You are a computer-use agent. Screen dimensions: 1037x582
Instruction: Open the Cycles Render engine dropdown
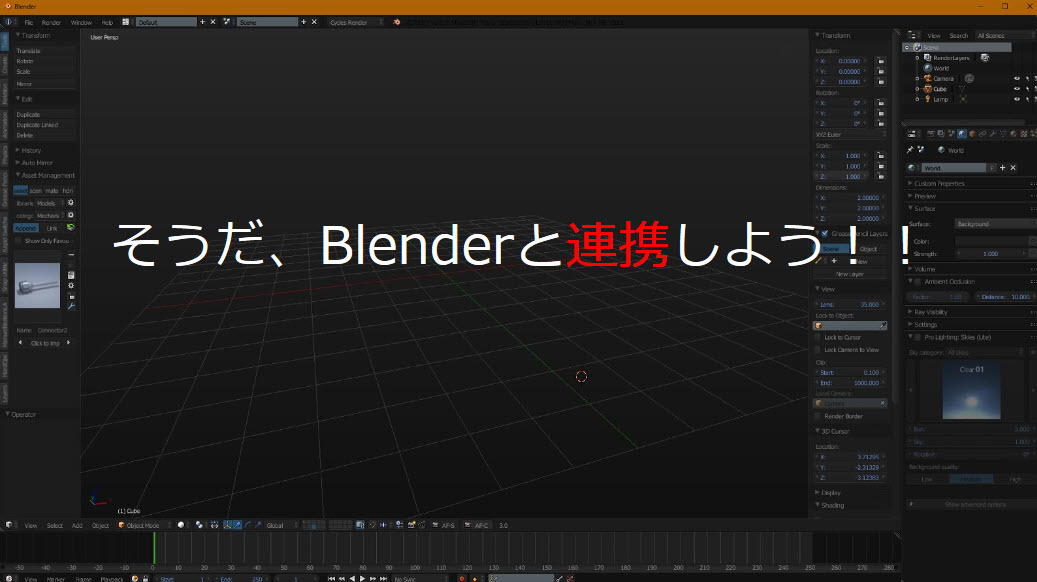pyautogui.click(x=356, y=22)
